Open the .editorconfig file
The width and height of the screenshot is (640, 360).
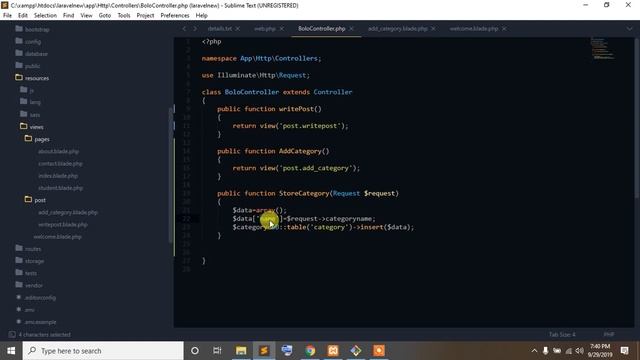click(40, 298)
